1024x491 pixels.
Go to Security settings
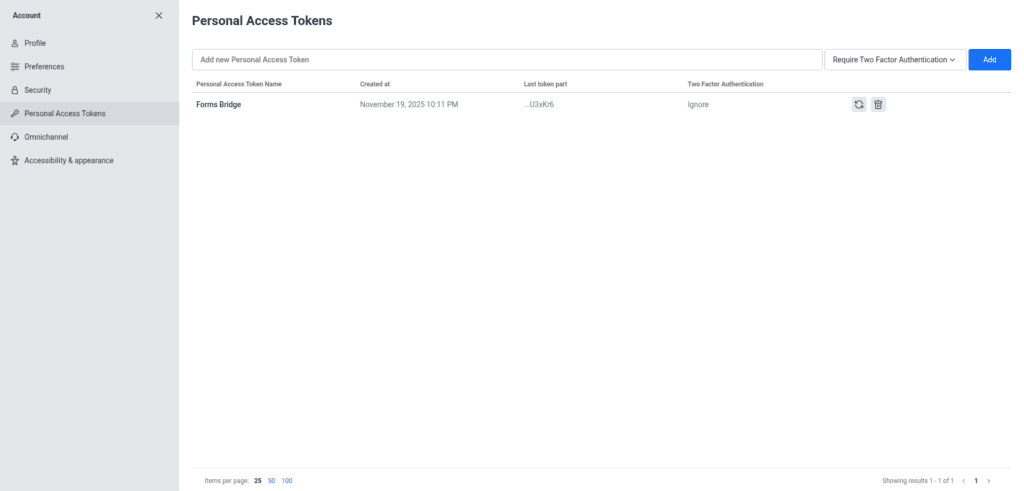tap(89, 90)
